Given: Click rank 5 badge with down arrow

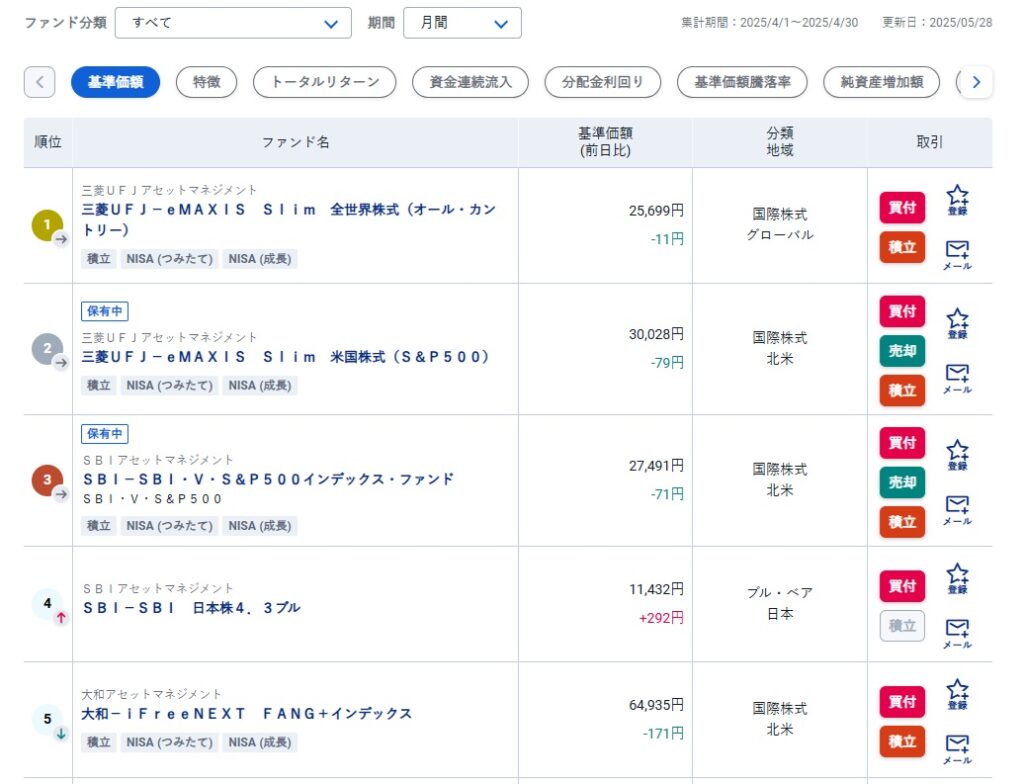Looking at the screenshot, I should click(x=48, y=720).
